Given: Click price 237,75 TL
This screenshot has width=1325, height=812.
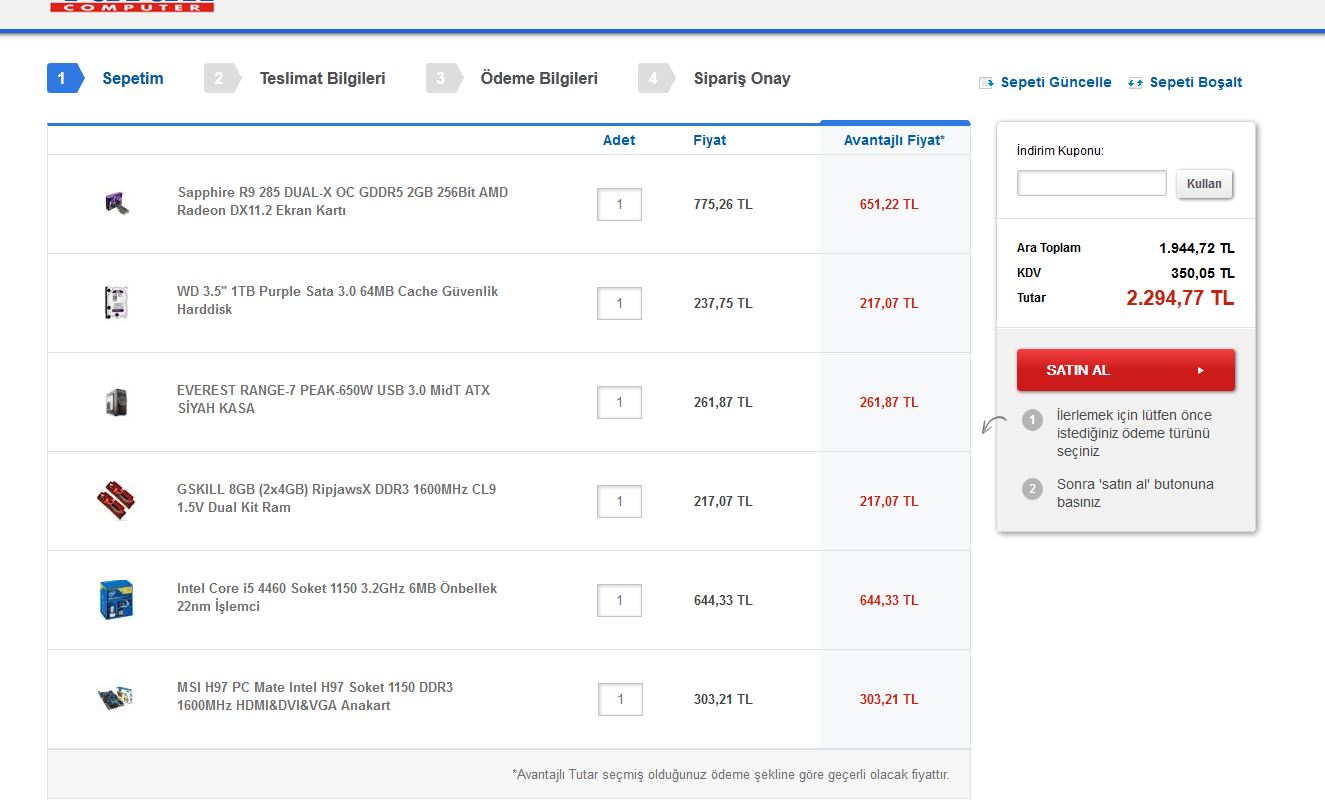Looking at the screenshot, I should click(x=723, y=303).
